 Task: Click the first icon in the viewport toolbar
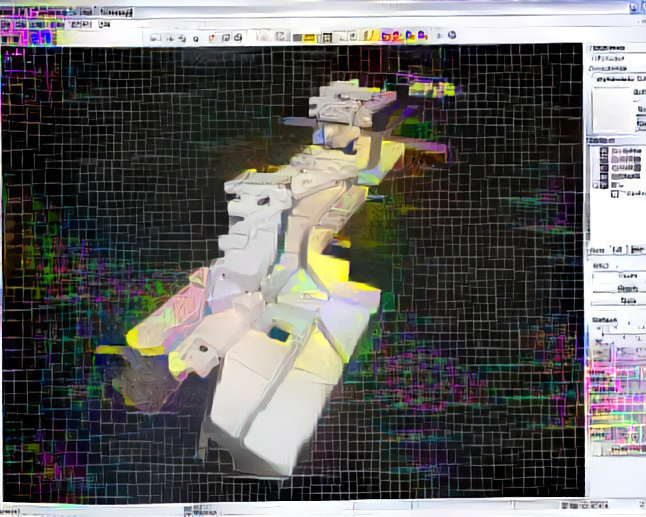[x=153, y=37]
